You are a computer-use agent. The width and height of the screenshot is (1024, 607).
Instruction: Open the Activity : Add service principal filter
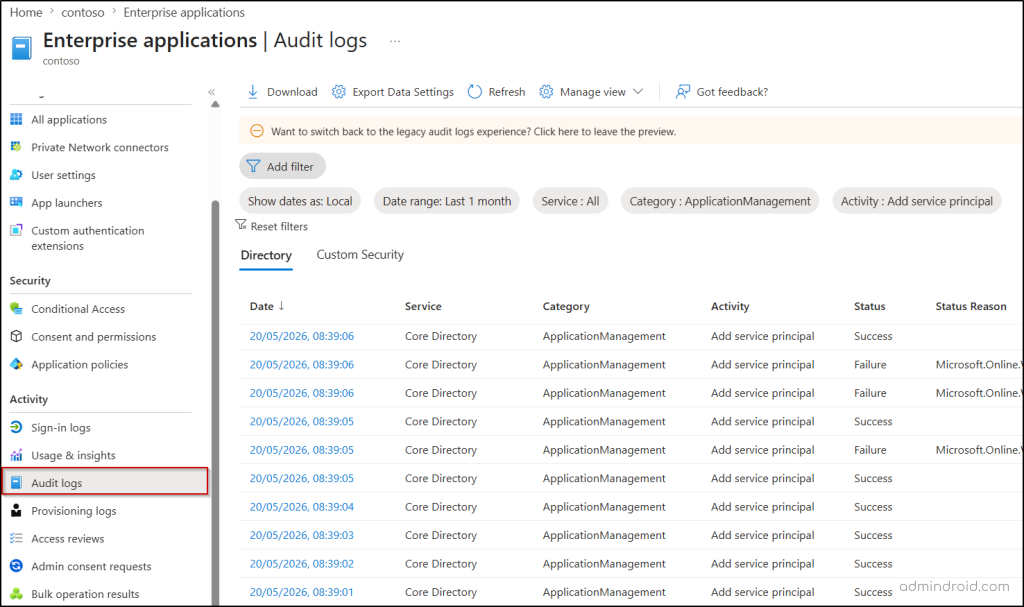[x=916, y=201]
